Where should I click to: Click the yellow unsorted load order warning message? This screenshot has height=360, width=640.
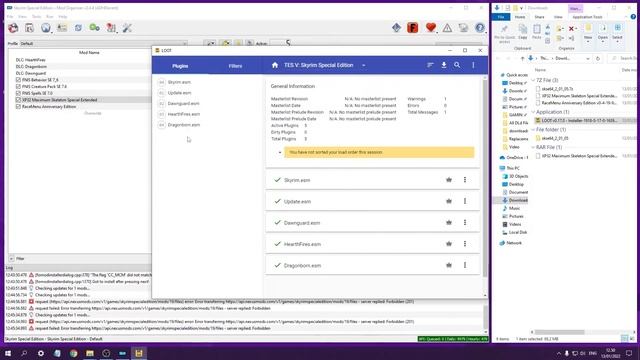click(x=379, y=152)
